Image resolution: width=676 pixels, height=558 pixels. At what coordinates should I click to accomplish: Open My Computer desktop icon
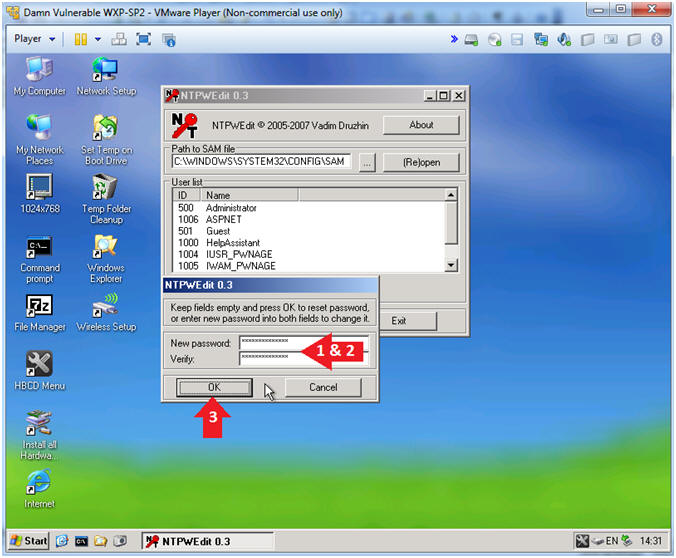point(39,76)
